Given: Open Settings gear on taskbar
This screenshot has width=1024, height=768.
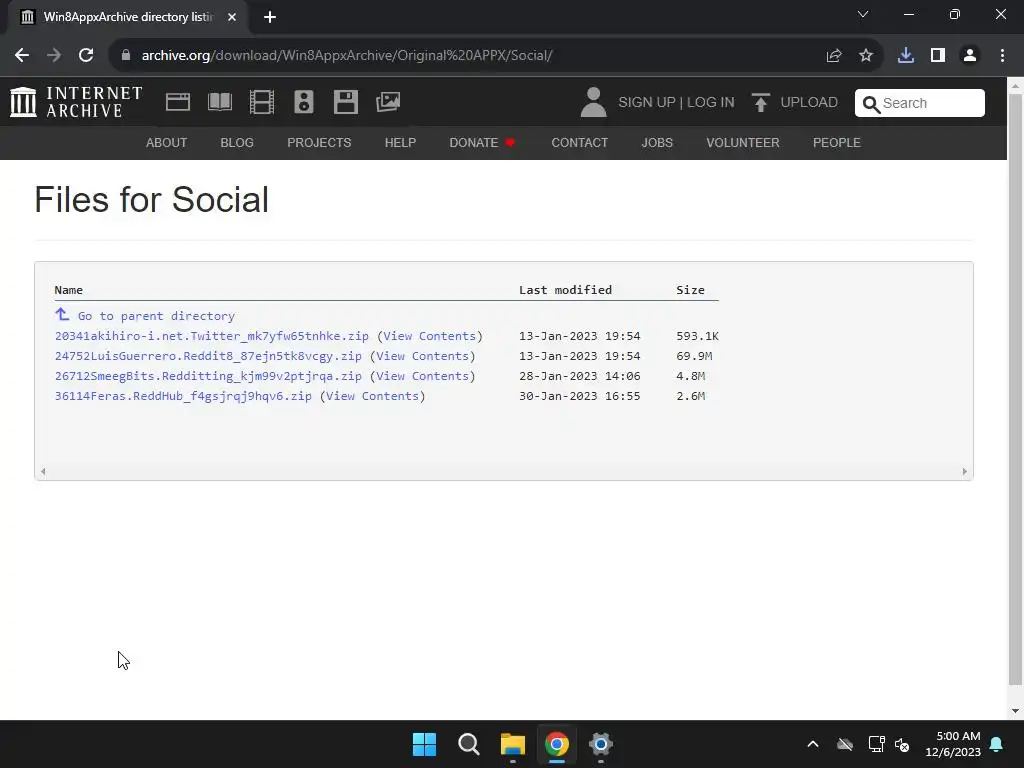Looking at the screenshot, I should click(601, 744).
